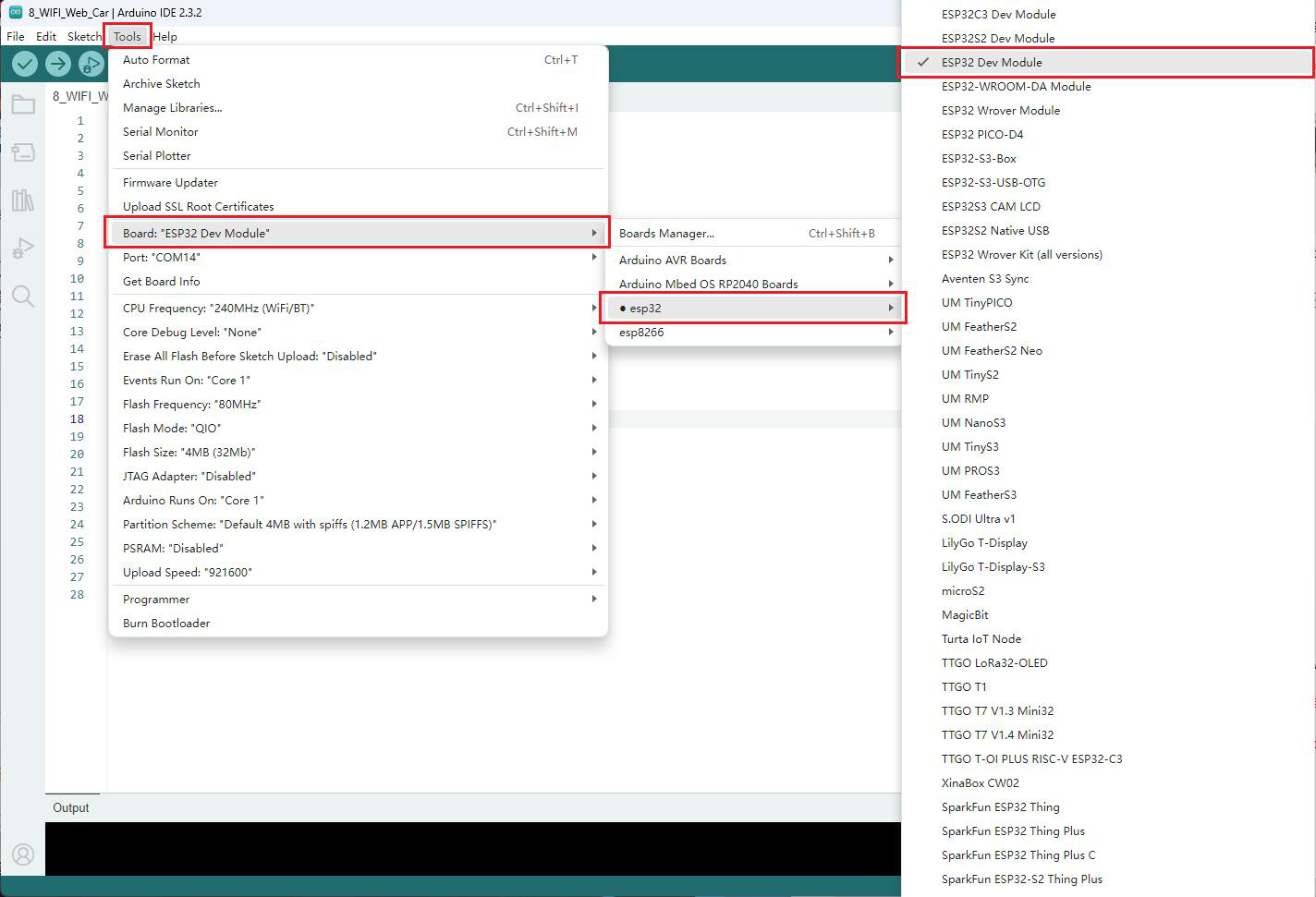The image size is (1316, 897).
Task: Open the Sketch menu
Action: [84, 36]
